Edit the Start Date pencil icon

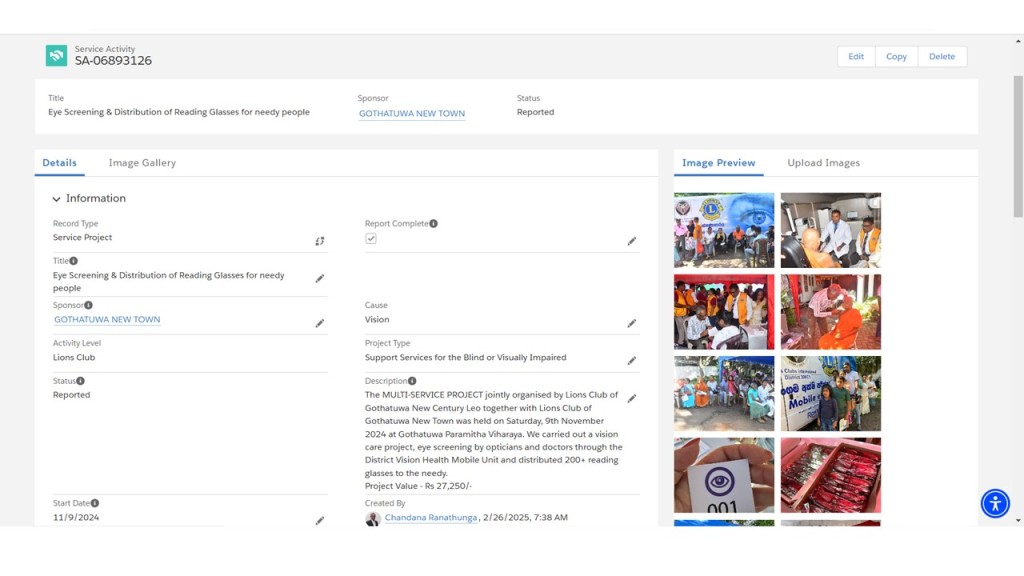[319, 520]
